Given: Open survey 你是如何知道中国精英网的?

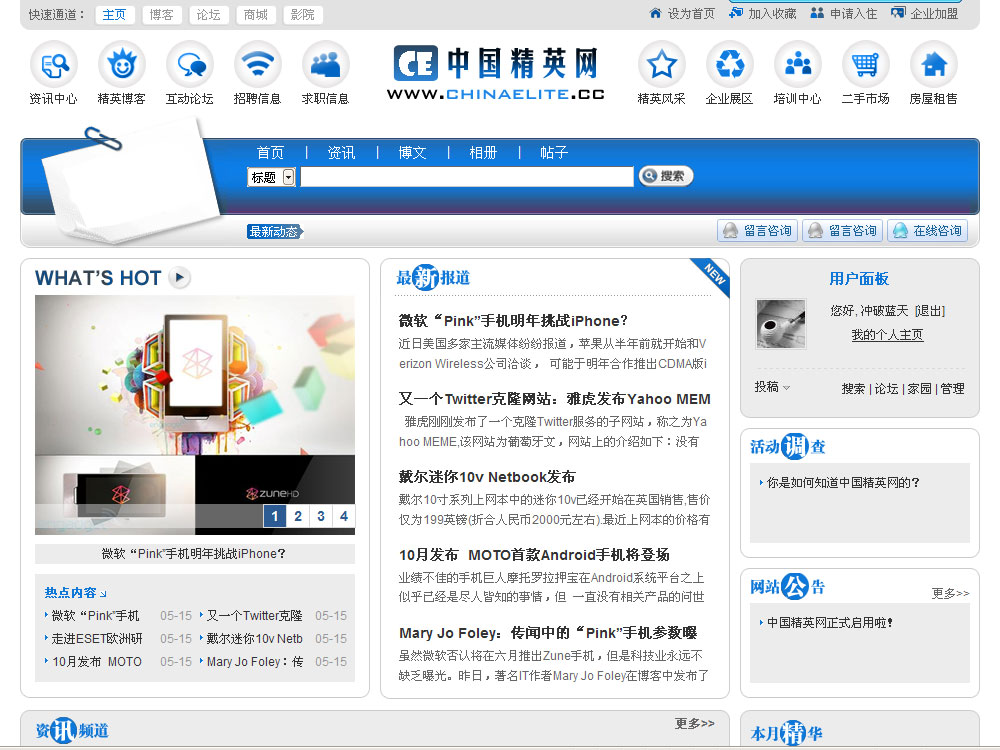Looking at the screenshot, I should coord(843,483).
